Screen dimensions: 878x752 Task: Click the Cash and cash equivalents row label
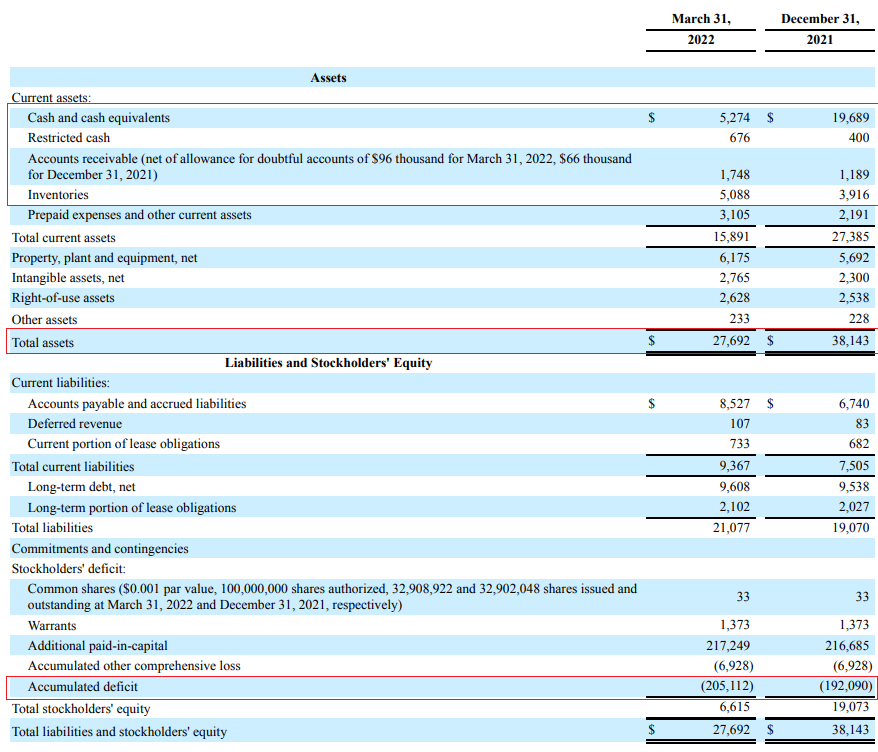click(x=99, y=118)
